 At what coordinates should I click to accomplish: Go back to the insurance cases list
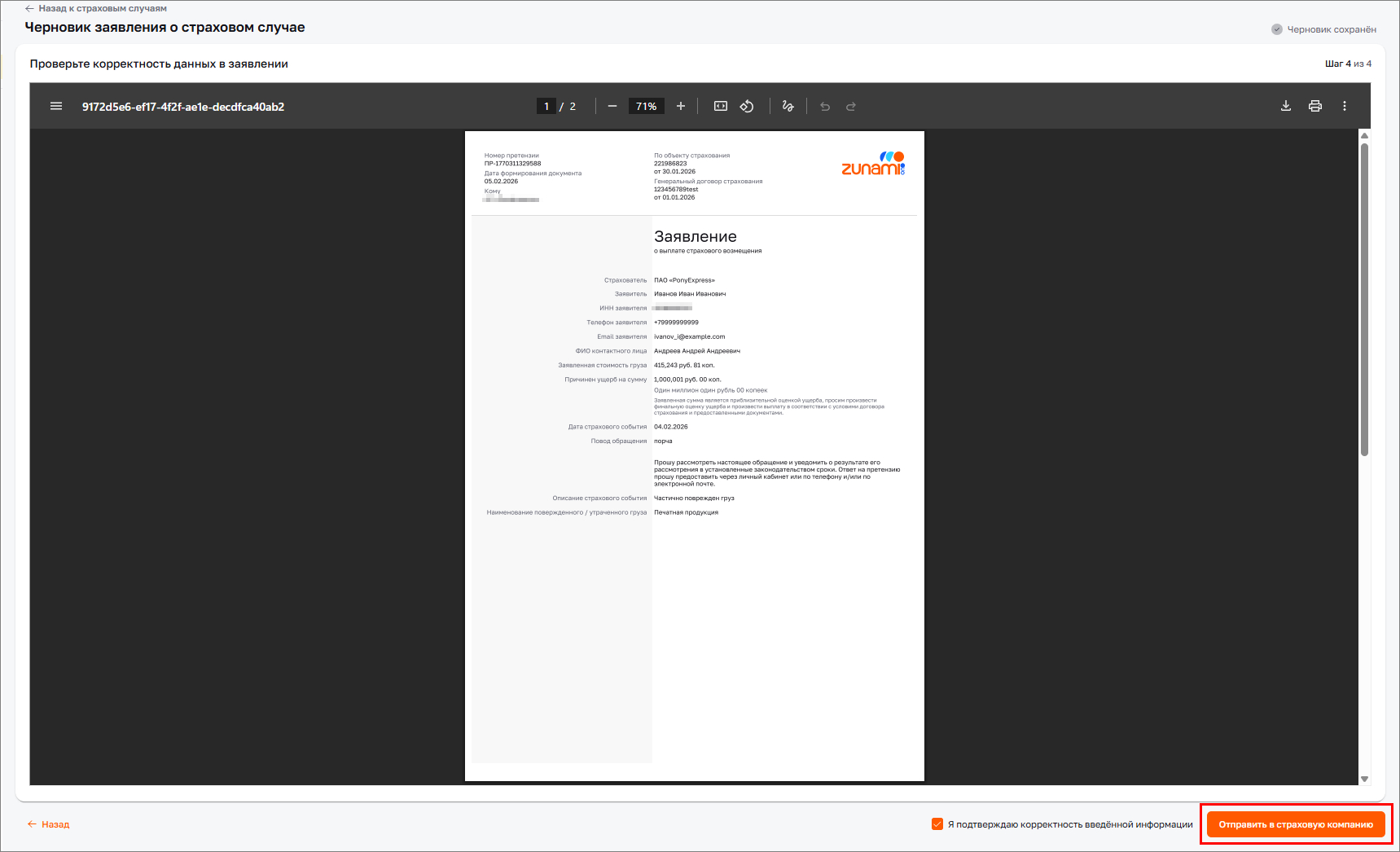tap(96, 8)
